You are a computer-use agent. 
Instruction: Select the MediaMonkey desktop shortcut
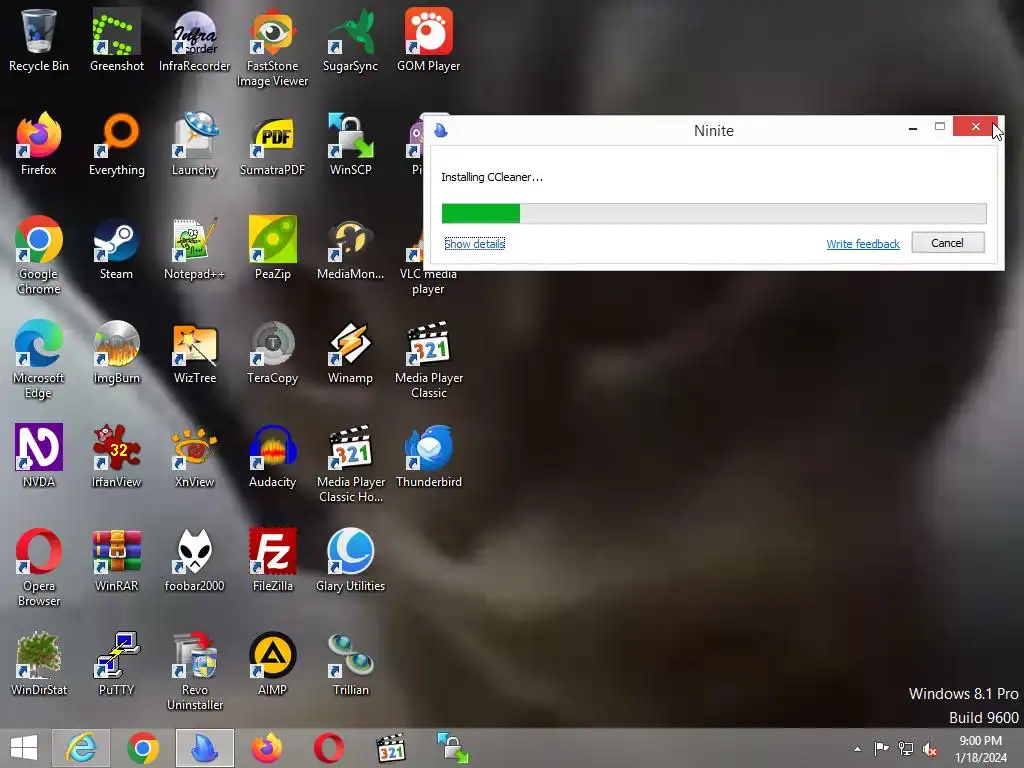tap(350, 248)
